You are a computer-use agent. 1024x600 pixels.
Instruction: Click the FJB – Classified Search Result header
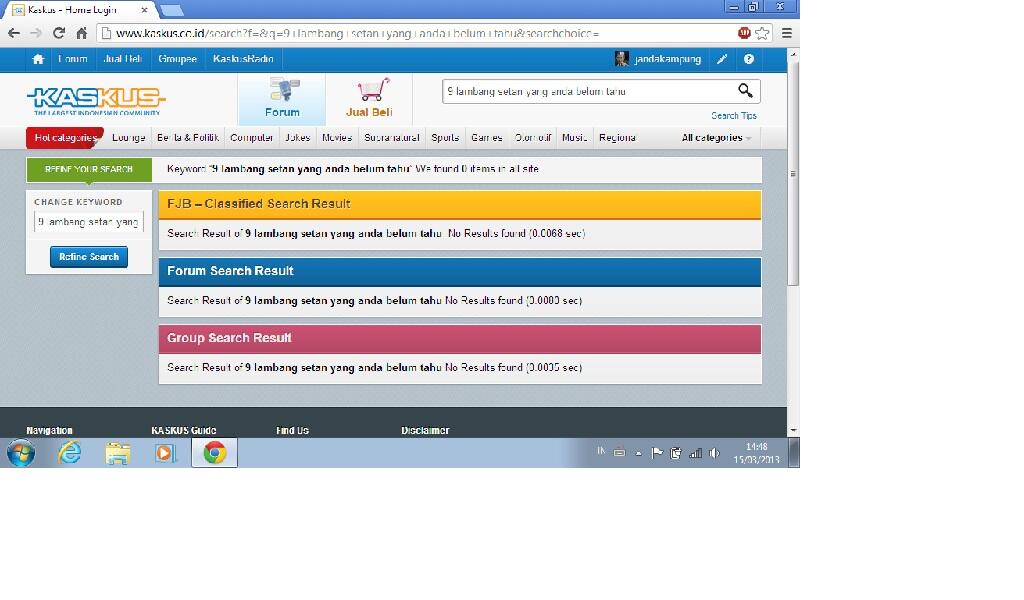coord(460,204)
